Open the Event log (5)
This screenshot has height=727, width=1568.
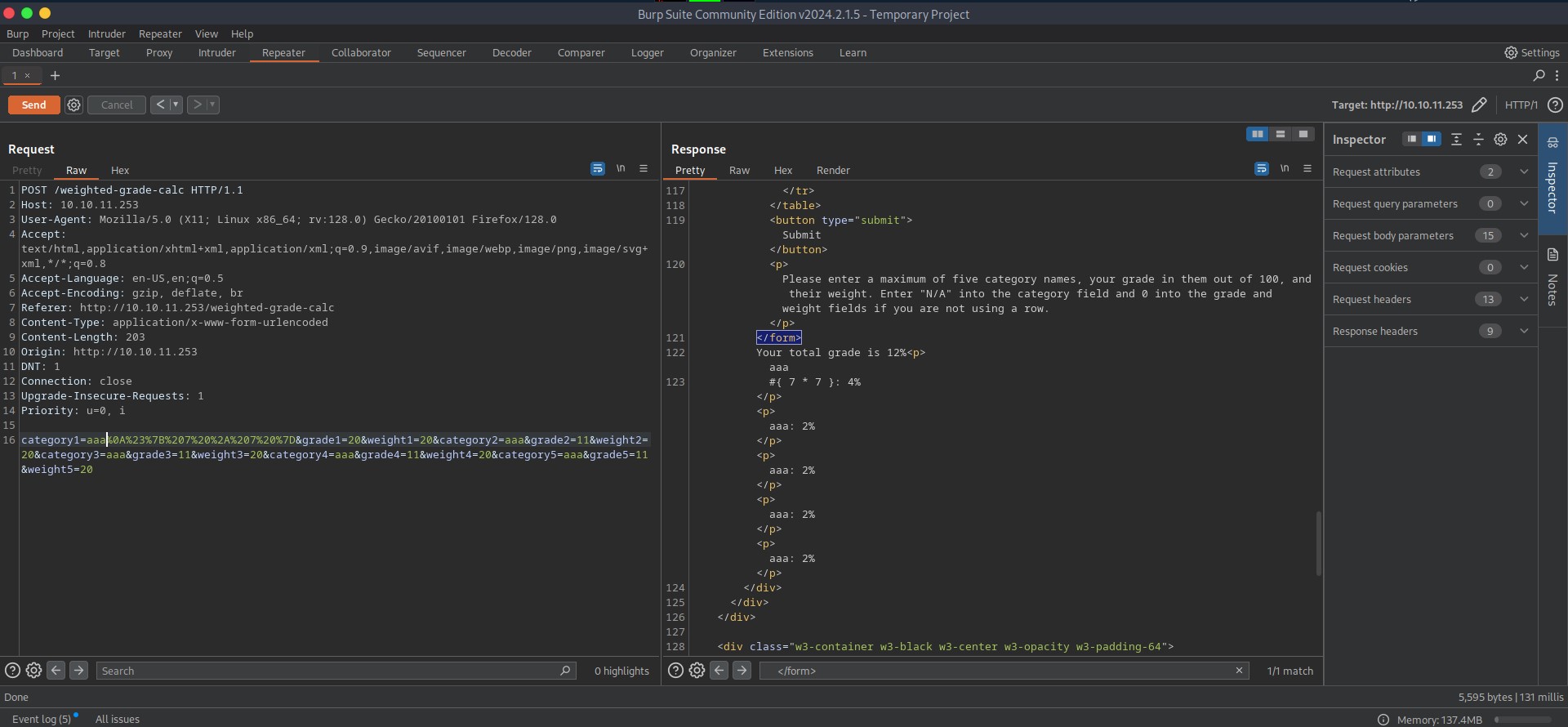coord(42,719)
